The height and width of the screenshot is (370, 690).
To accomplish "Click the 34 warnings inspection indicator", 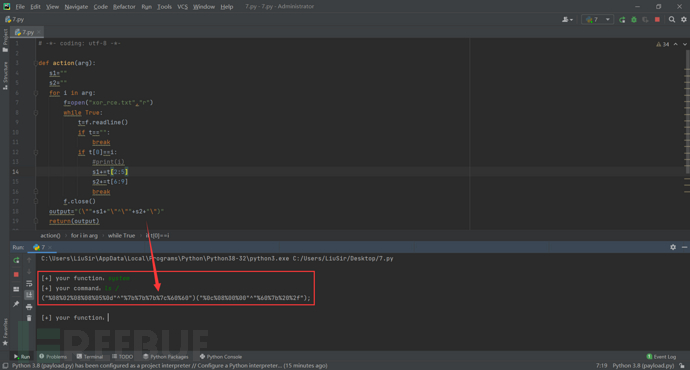I will point(662,44).
